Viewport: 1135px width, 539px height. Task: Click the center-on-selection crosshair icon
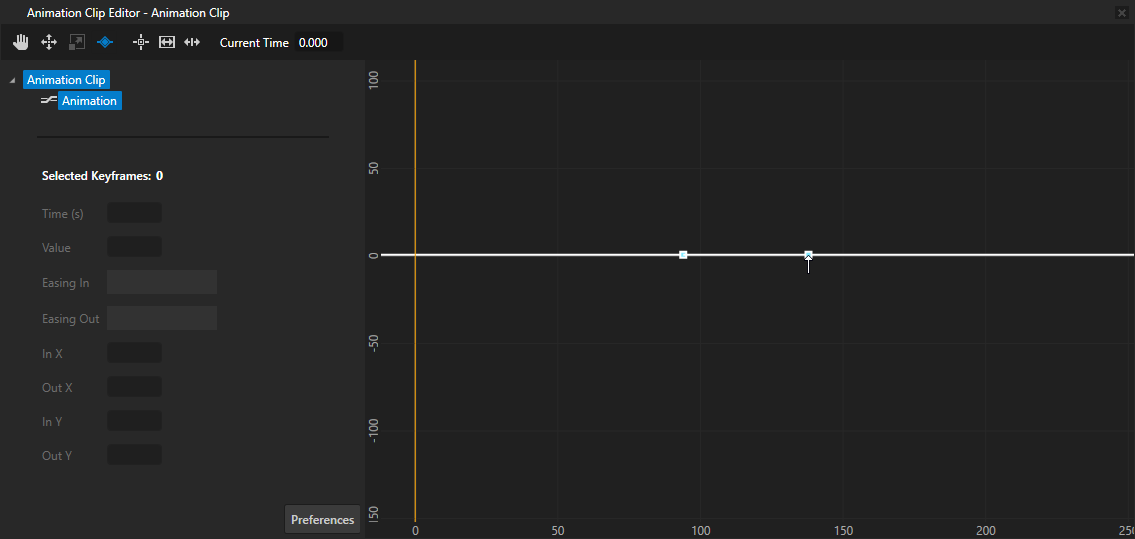tap(141, 42)
